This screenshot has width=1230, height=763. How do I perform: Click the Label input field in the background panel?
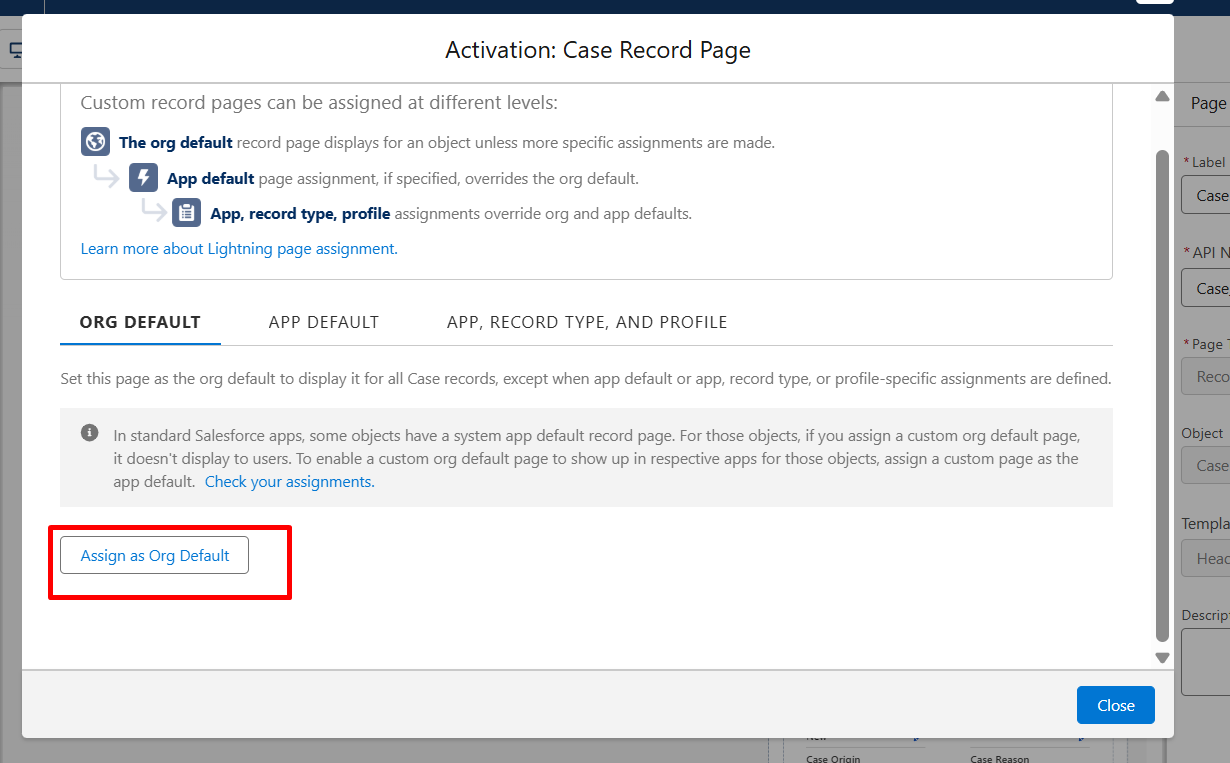[x=1206, y=195]
